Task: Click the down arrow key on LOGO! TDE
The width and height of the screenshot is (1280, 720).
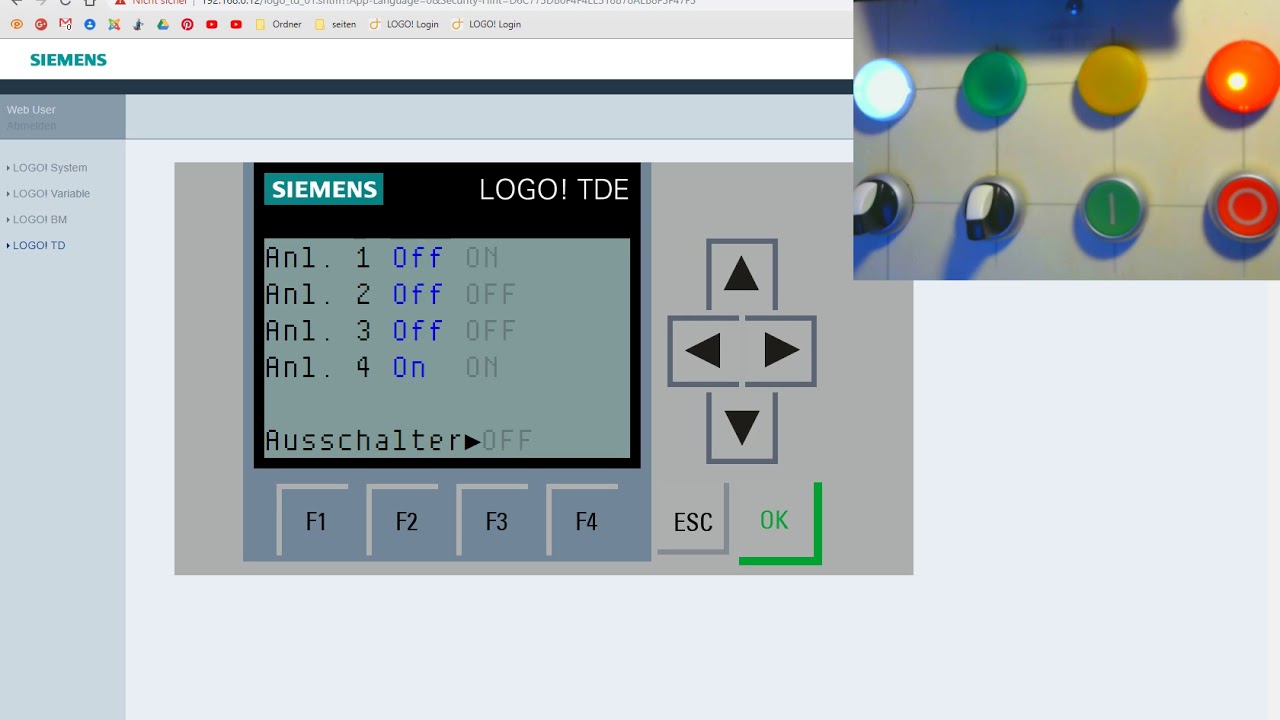Action: coord(742,428)
